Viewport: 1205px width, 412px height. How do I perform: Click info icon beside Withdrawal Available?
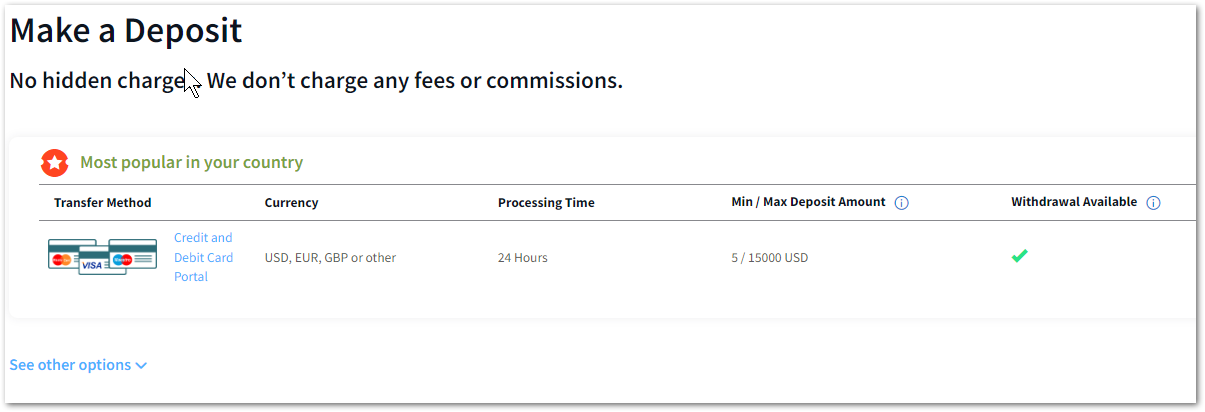click(1153, 203)
